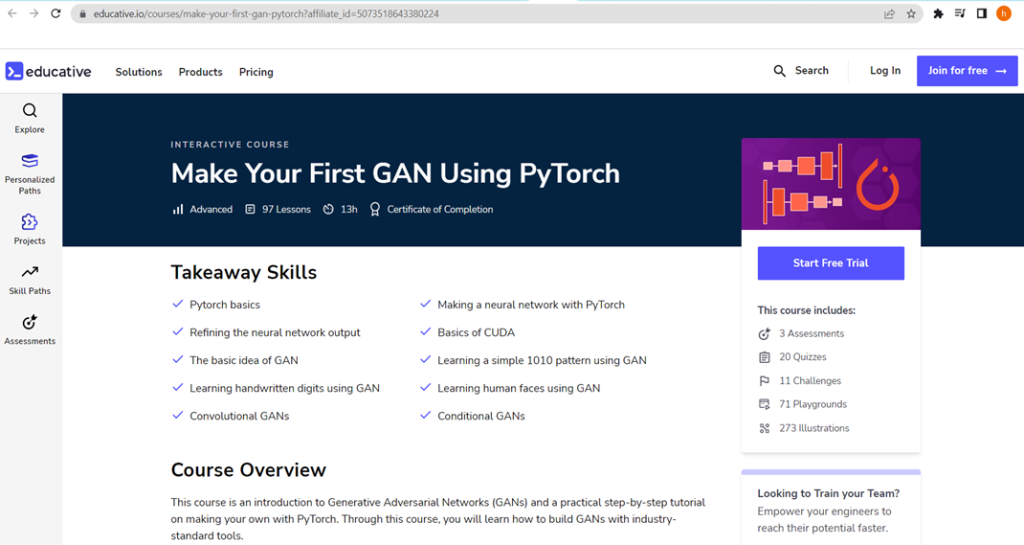The width and height of the screenshot is (1024, 545).
Task: Click the 97 Lessons list icon
Action: [250, 210]
